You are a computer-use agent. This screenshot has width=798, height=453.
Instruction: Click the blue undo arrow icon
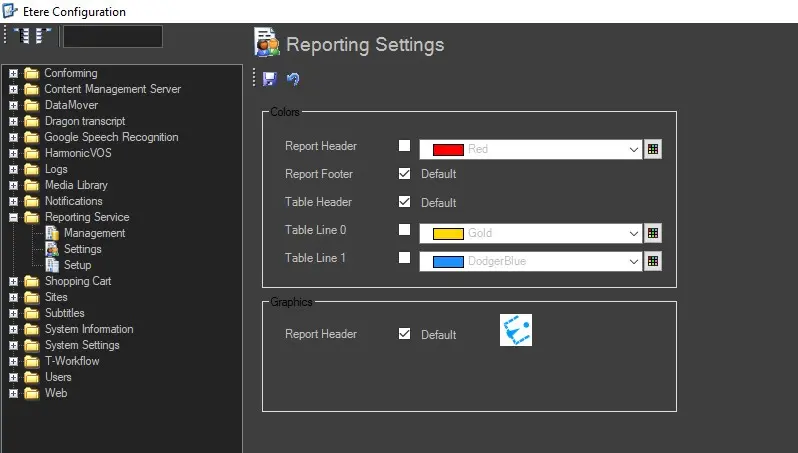point(293,79)
